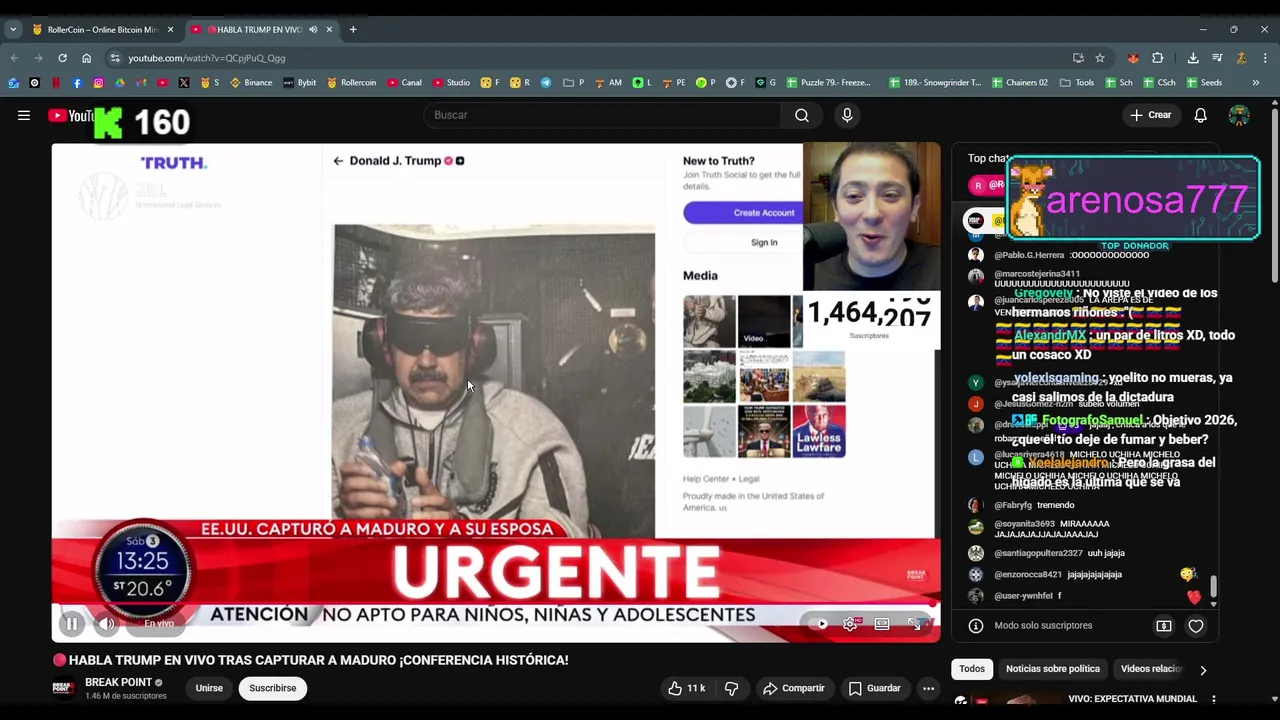
Task: Open the YouTube hamburger guide menu
Action: (x=24, y=115)
